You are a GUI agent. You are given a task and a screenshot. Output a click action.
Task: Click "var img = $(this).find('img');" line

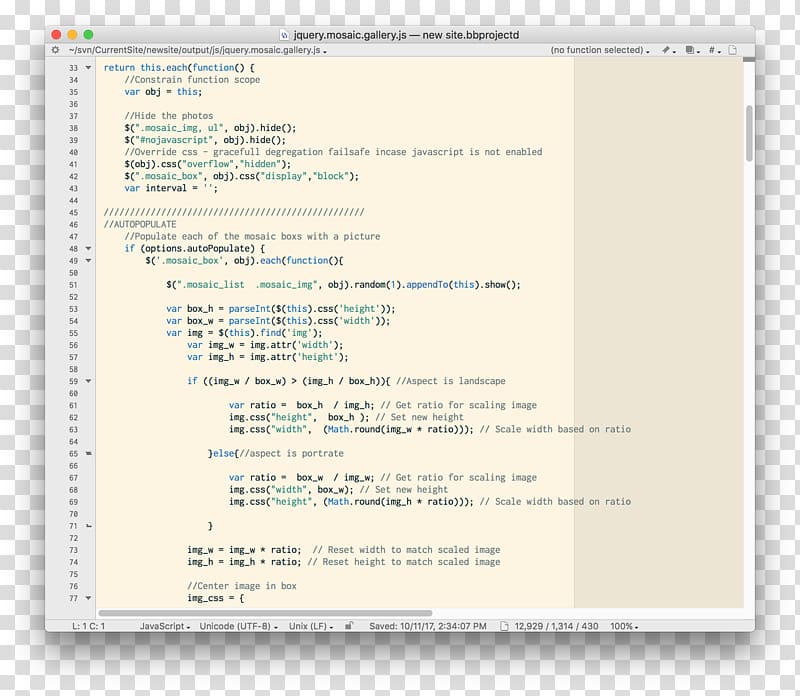click(x=244, y=333)
